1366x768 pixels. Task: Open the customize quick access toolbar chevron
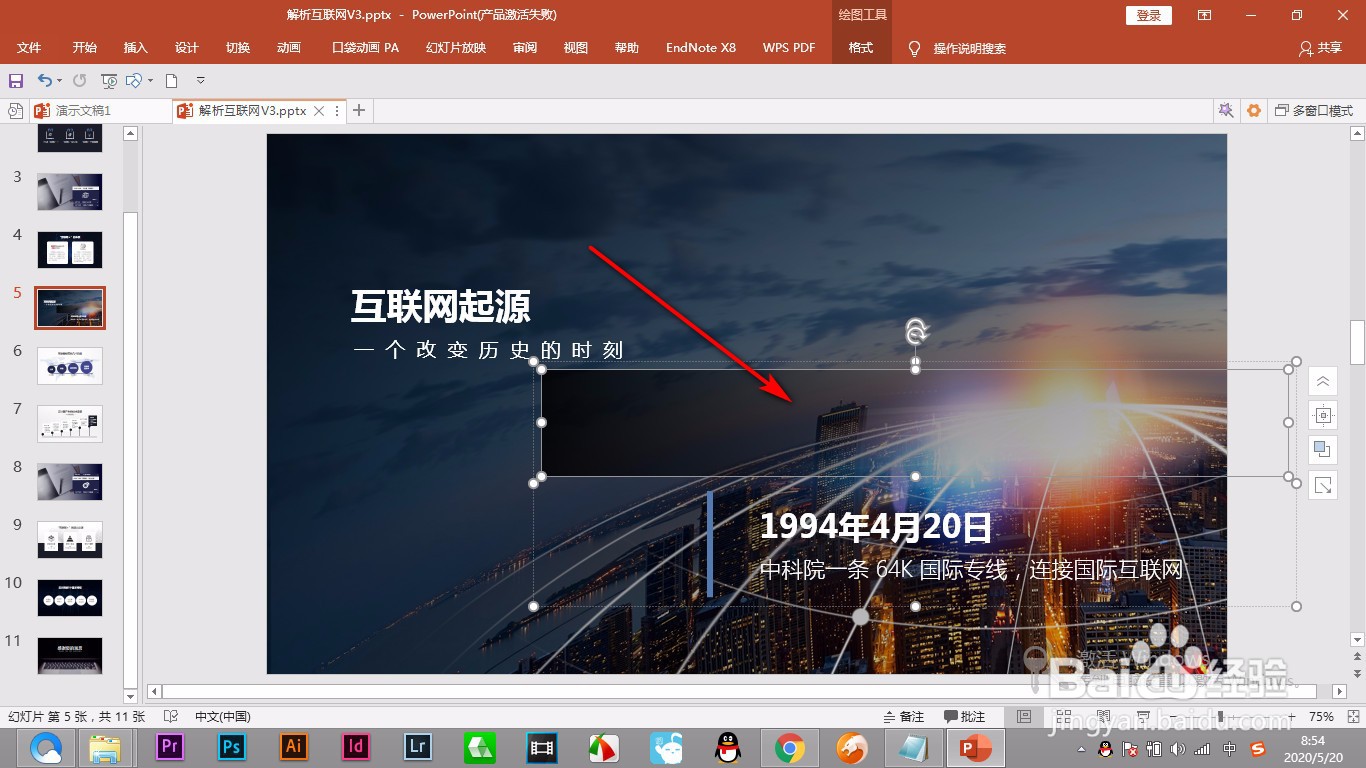tap(200, 80)
